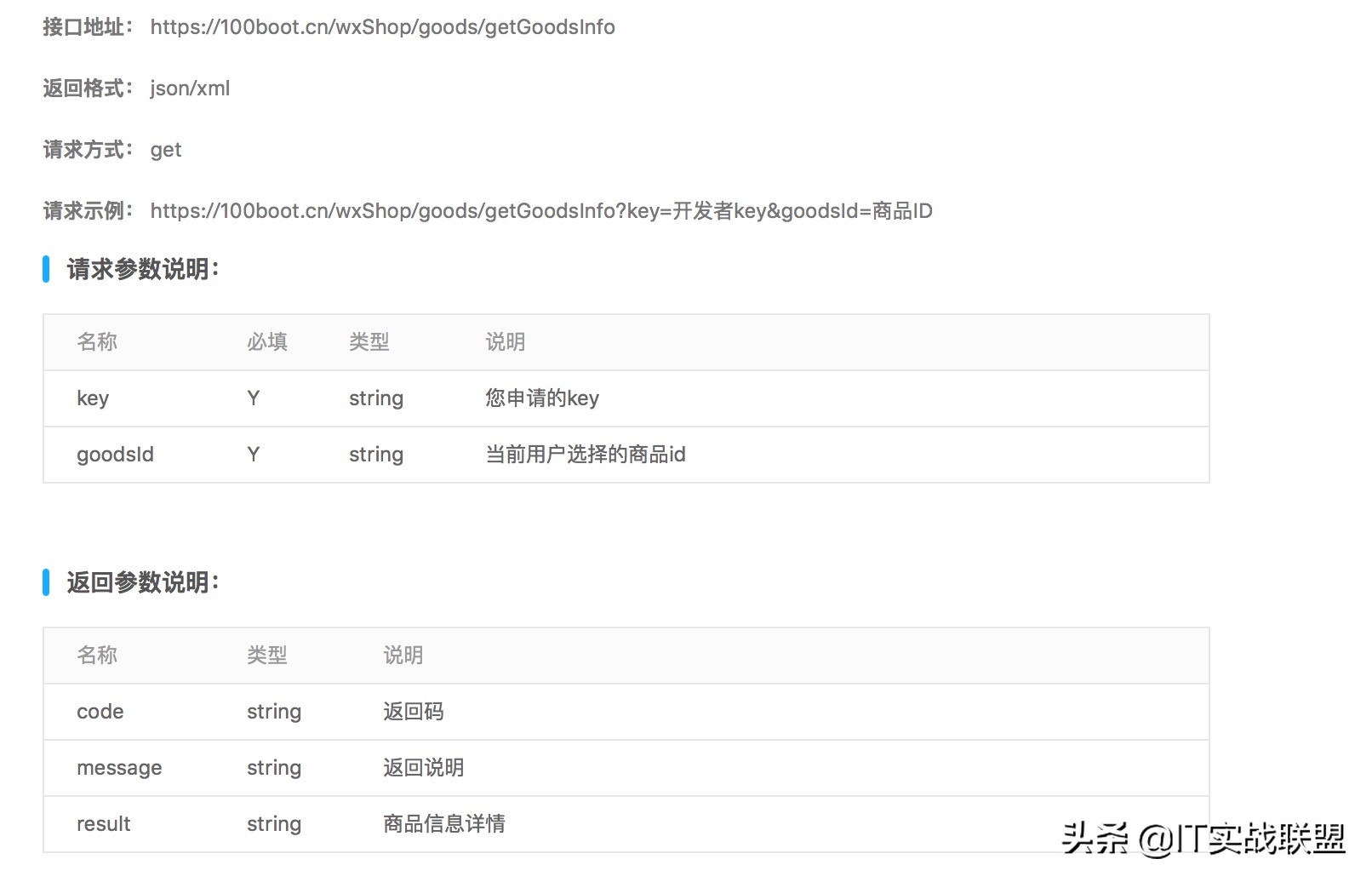This screenshot has height=882, width=1372.
Task: Select the 接口地址 label
Action: point(84,26)
